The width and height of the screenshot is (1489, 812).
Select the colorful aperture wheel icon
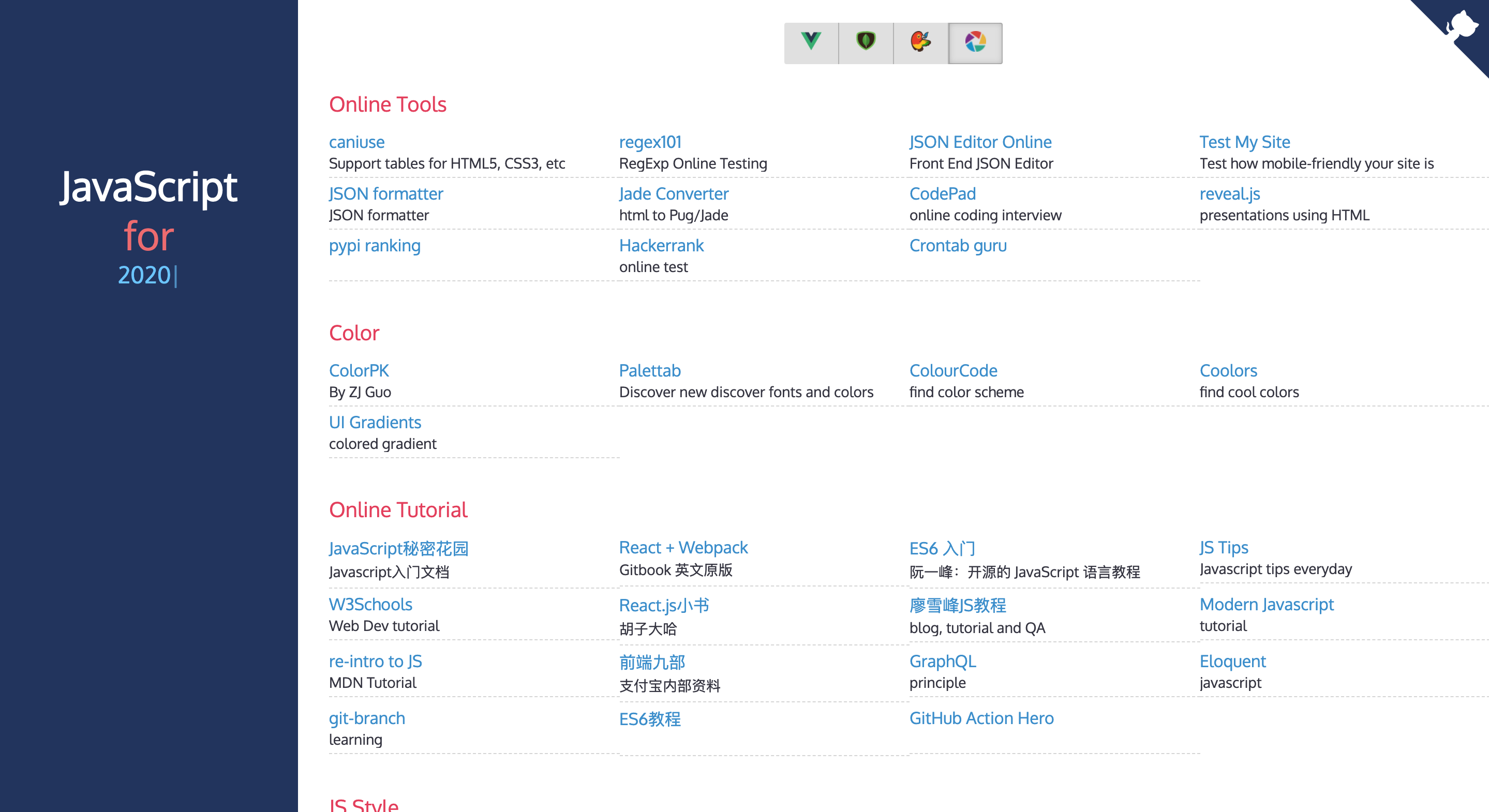[975, 42]
